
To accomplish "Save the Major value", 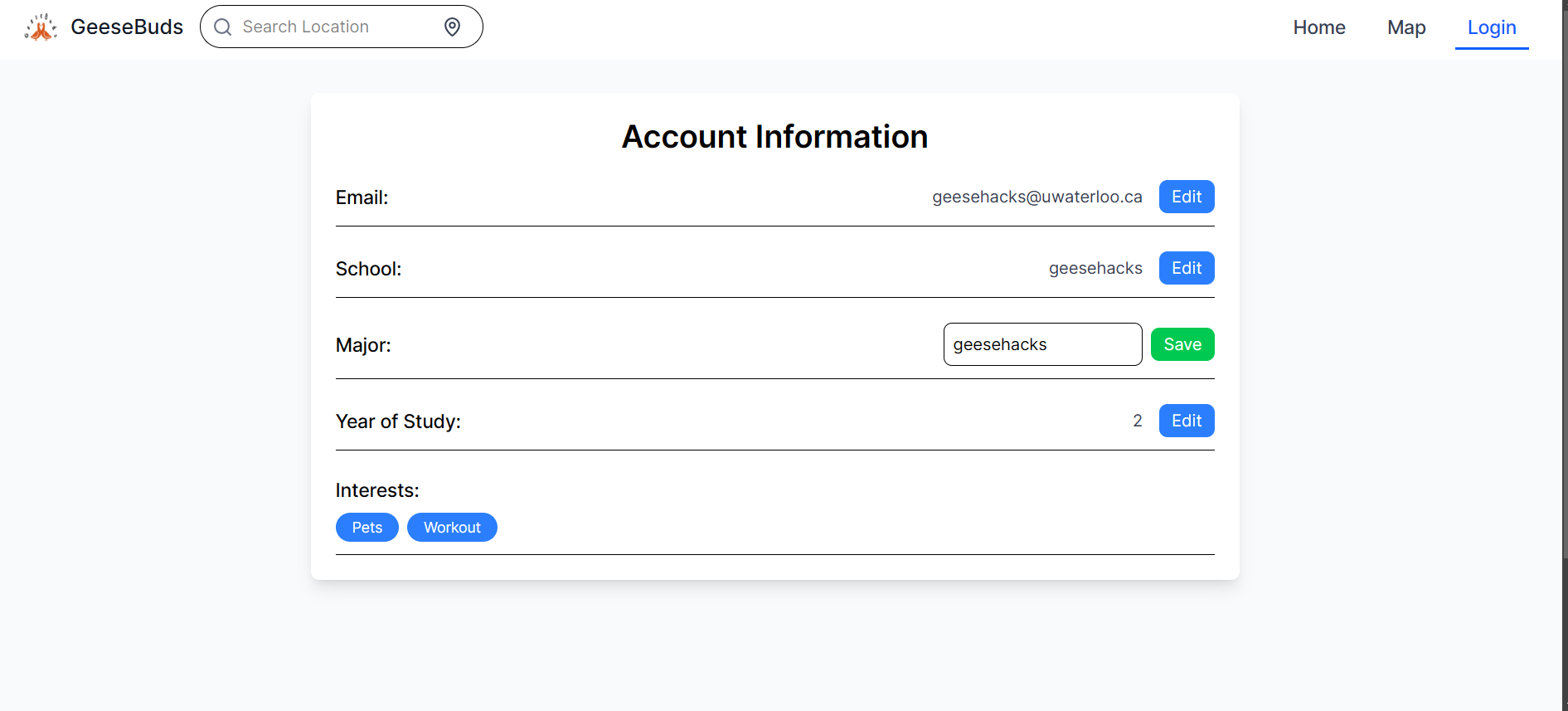I will (1182, 344).
